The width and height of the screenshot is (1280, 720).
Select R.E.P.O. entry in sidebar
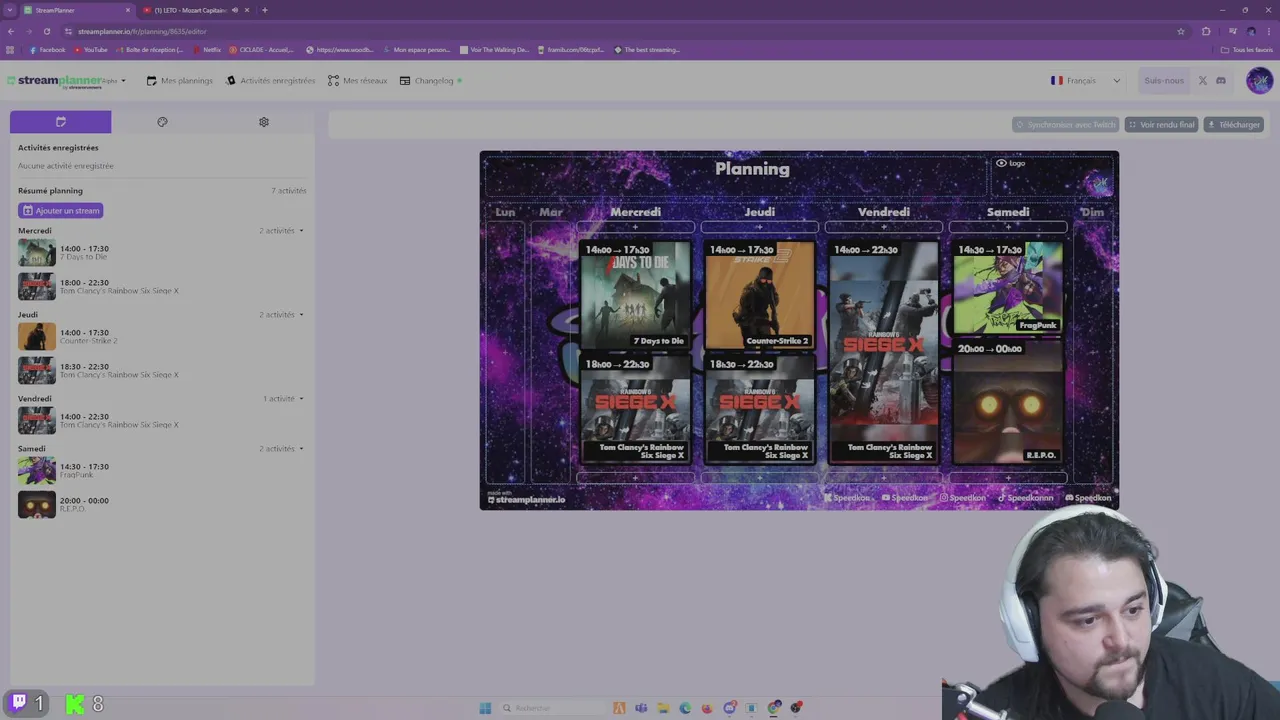tap(160, 505)
